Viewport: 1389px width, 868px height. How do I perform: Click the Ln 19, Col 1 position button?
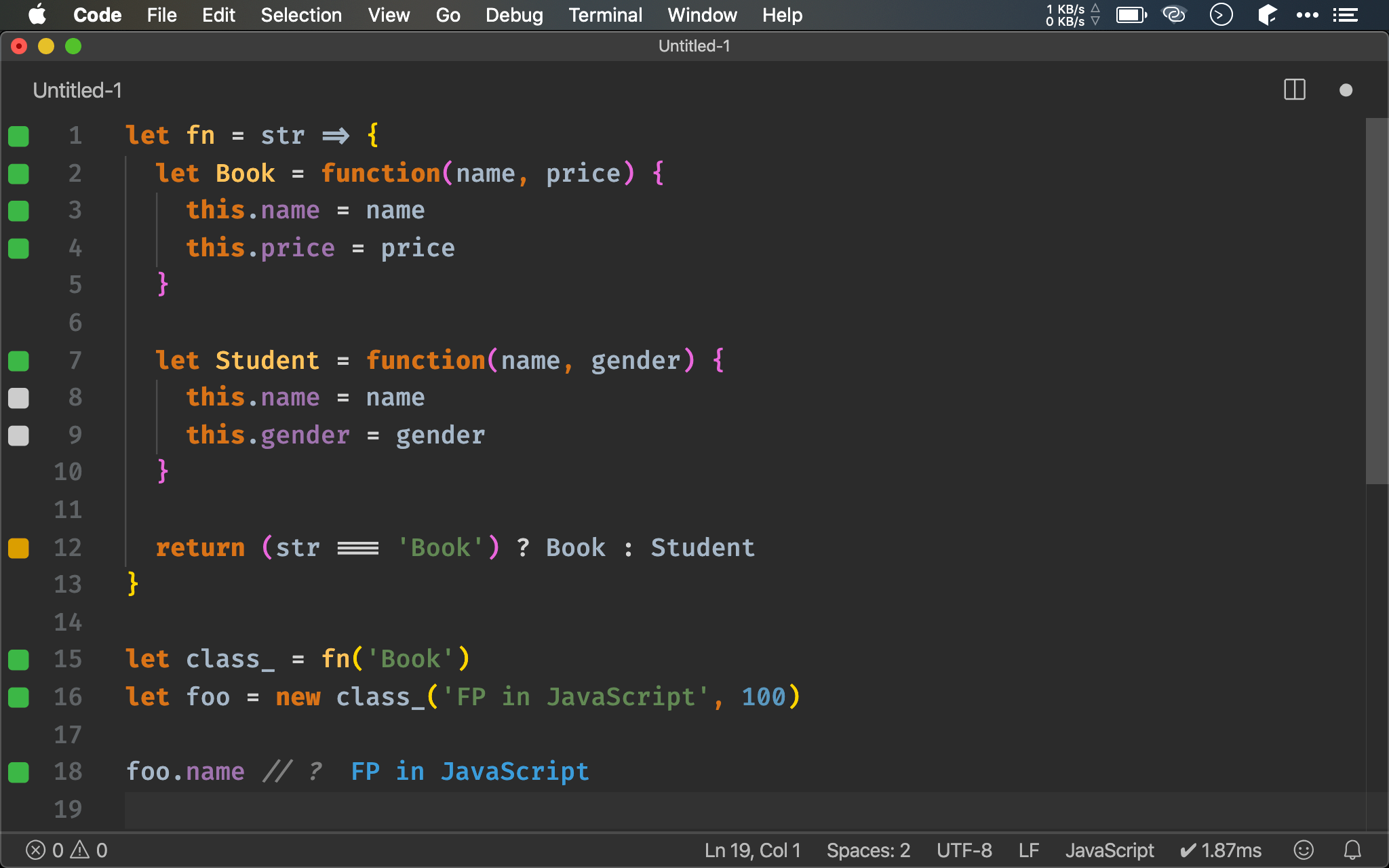tap(752, 850)
